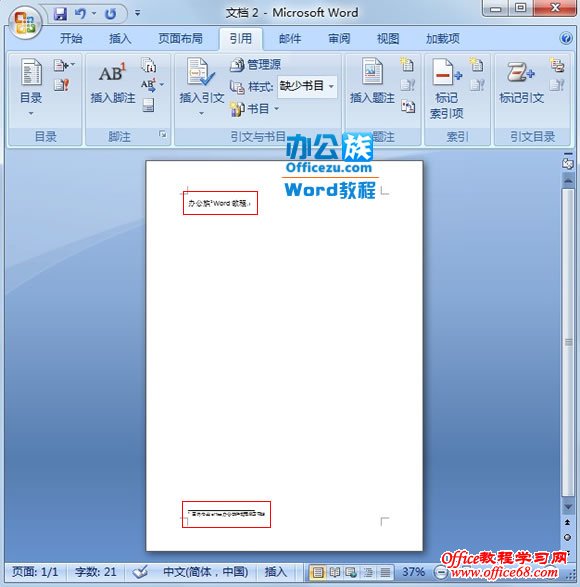
Task: Click 标记引文 mark citation button
Action: click(522, 82)
